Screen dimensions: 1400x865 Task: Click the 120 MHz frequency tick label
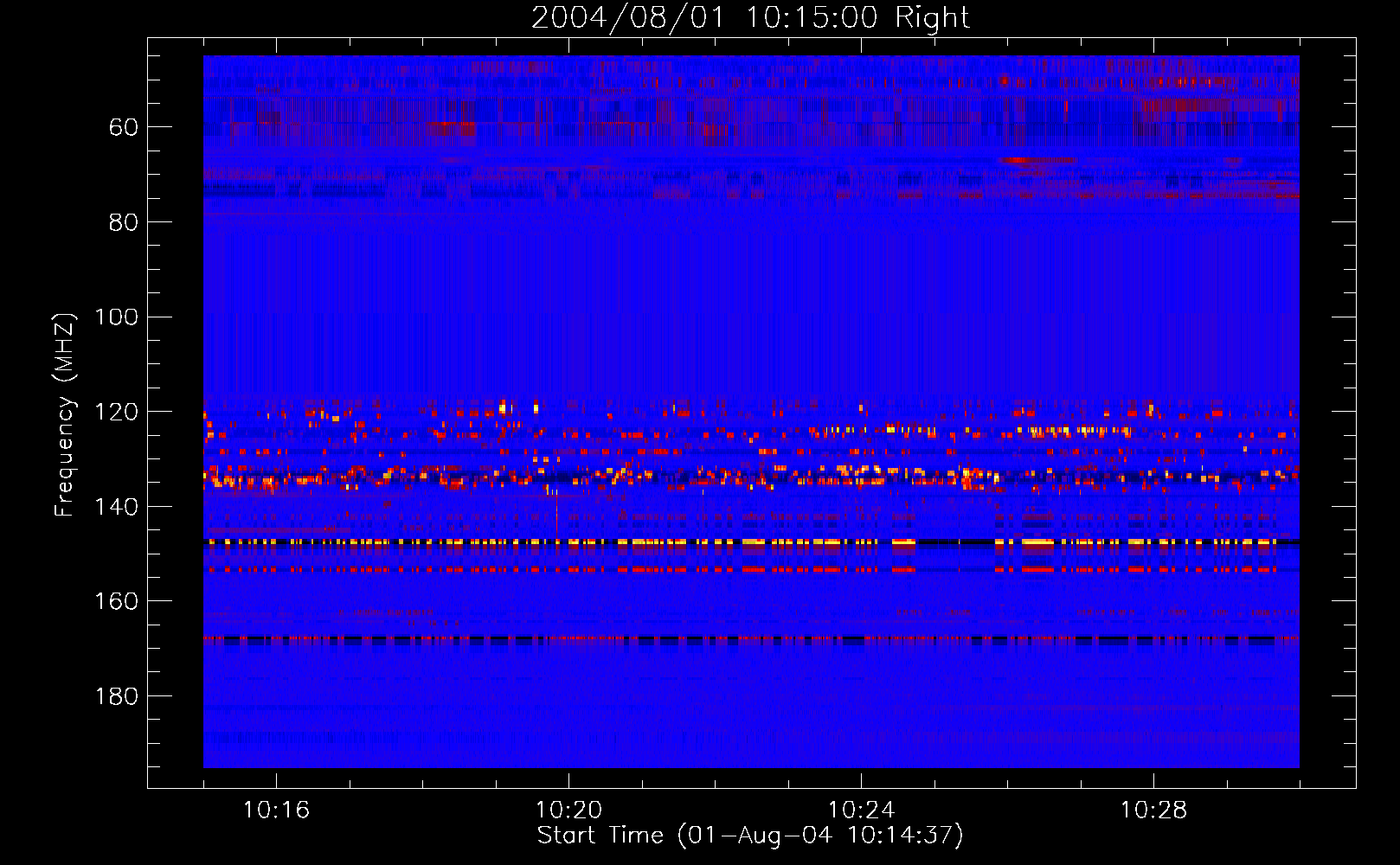117,413
